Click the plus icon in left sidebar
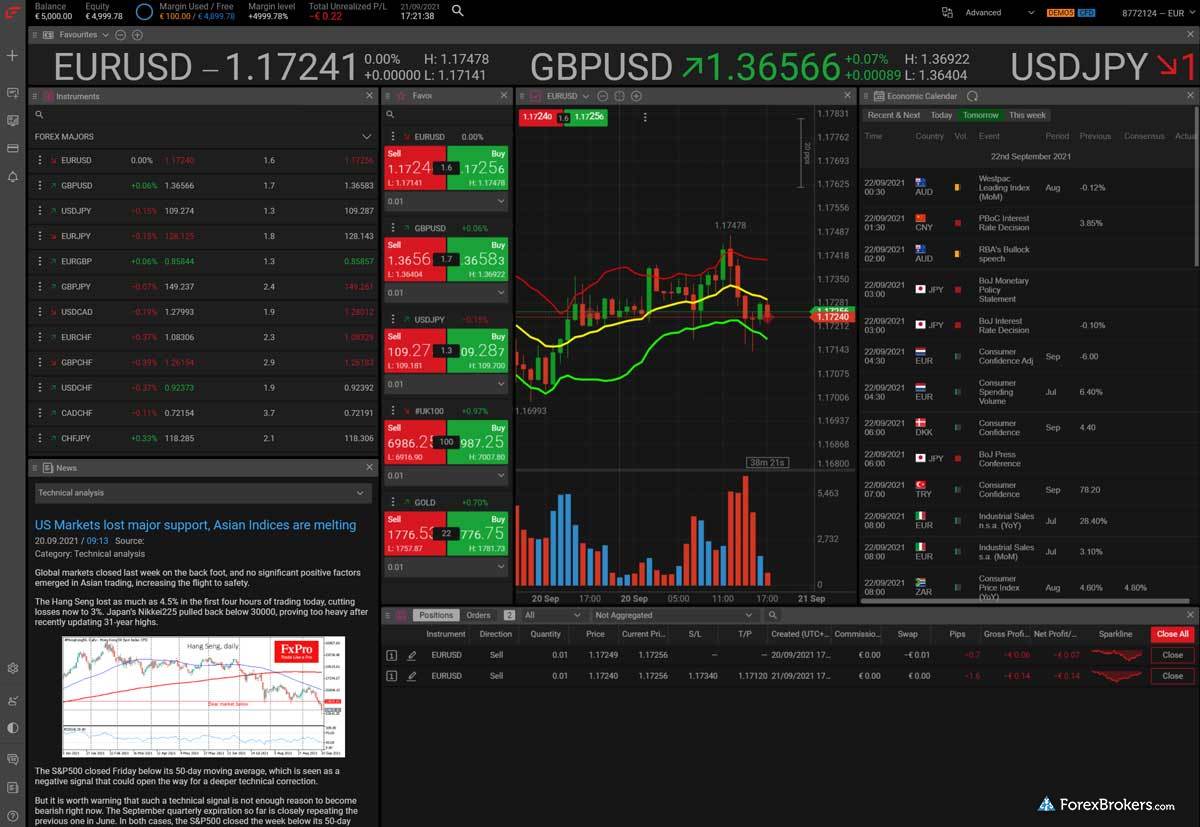Viewport: 1200px width, 827px height. [x=12, y=56]
